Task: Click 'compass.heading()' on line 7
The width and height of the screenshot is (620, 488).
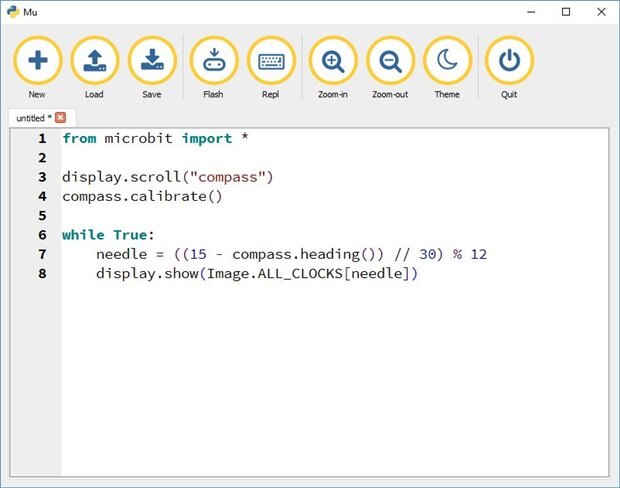Action: click(304, 254)
